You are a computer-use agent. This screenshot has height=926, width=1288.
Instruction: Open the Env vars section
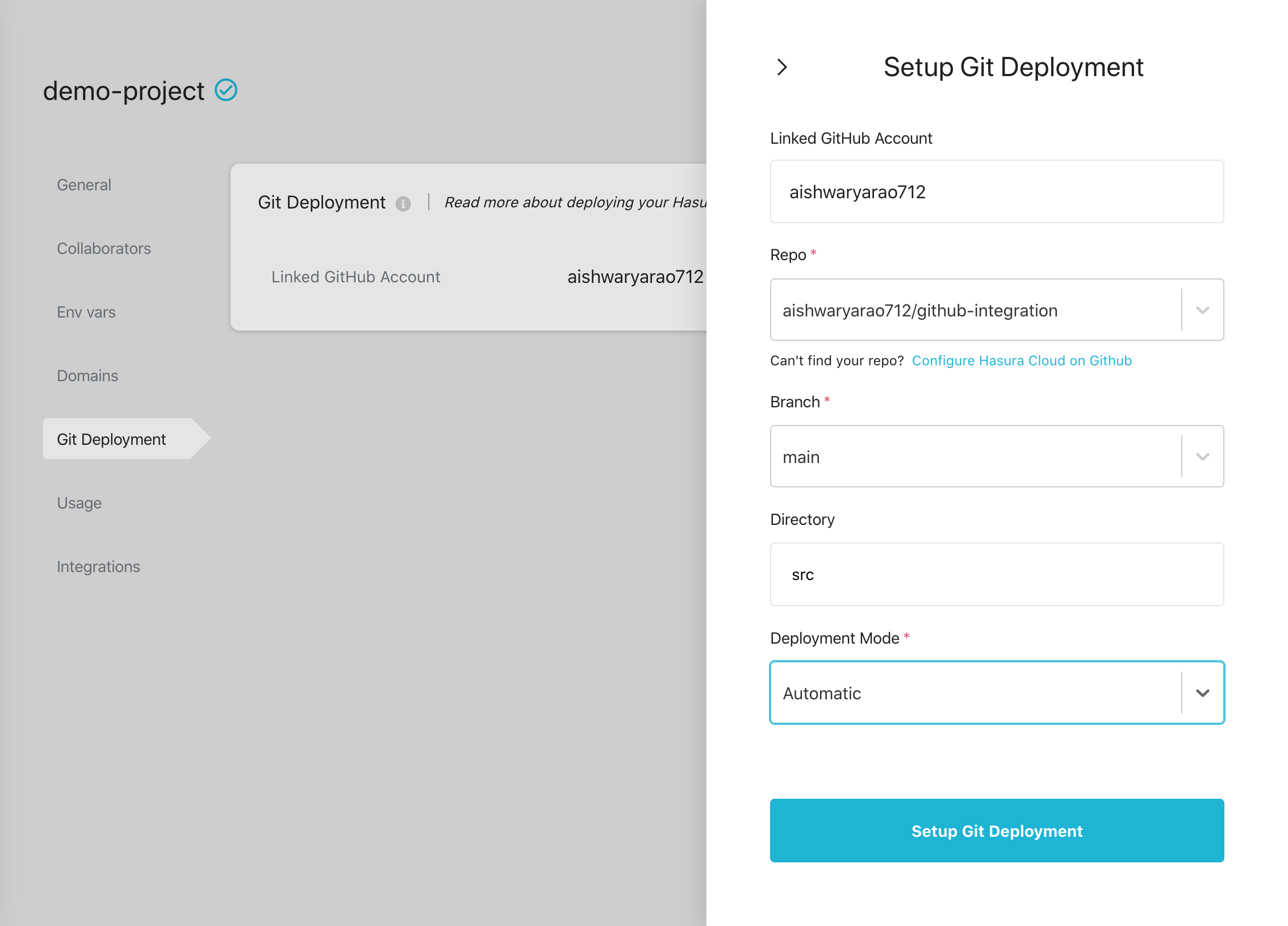pyautogui.click(x=86, y=312)
